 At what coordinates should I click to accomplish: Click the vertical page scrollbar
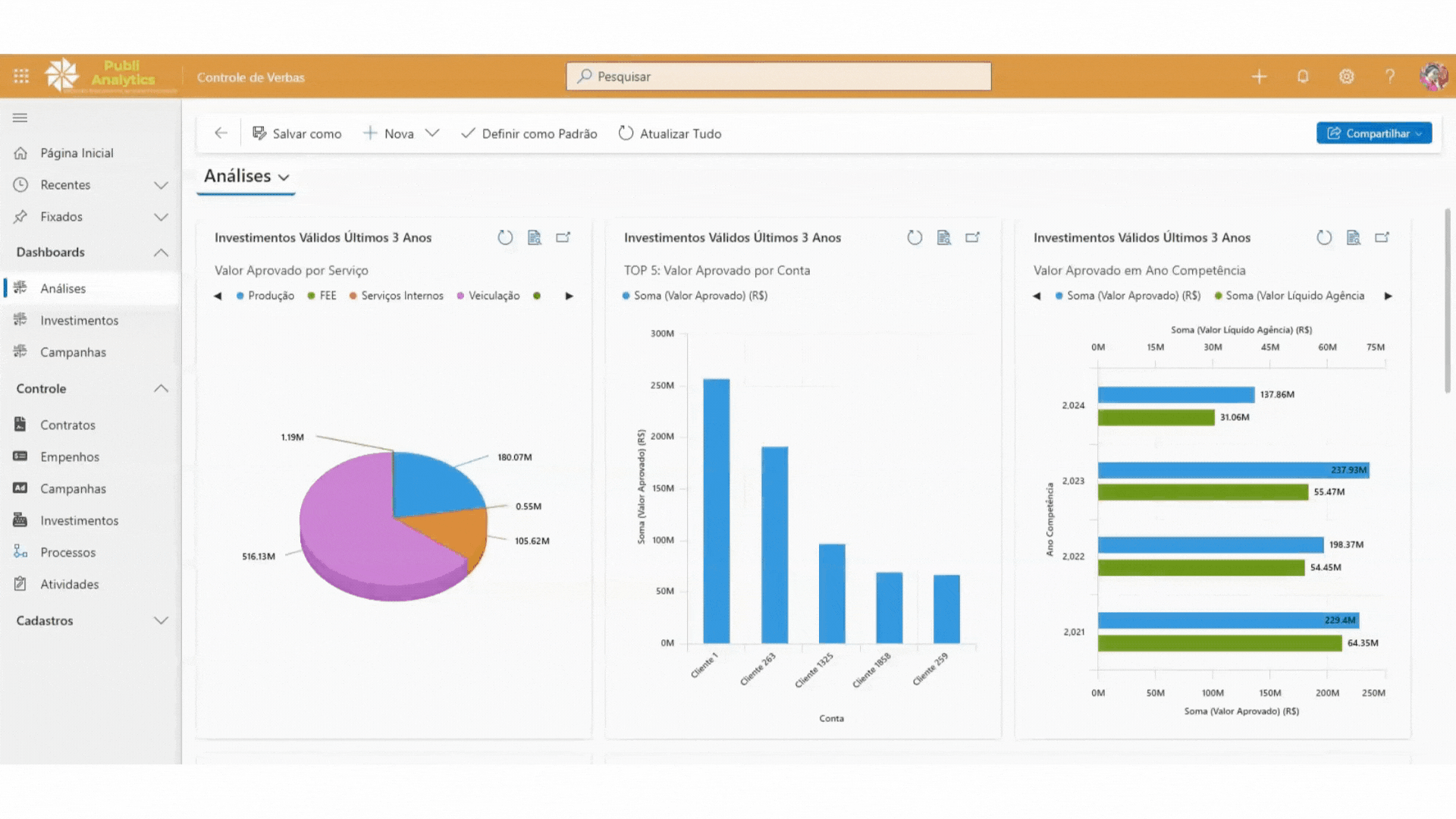point(1448,301)
